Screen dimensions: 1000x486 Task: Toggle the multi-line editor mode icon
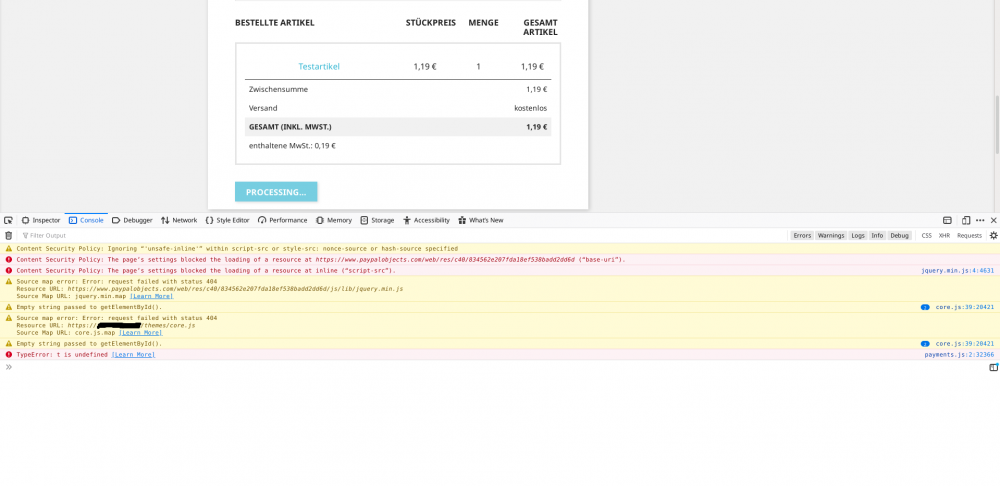tap(993, 367)
